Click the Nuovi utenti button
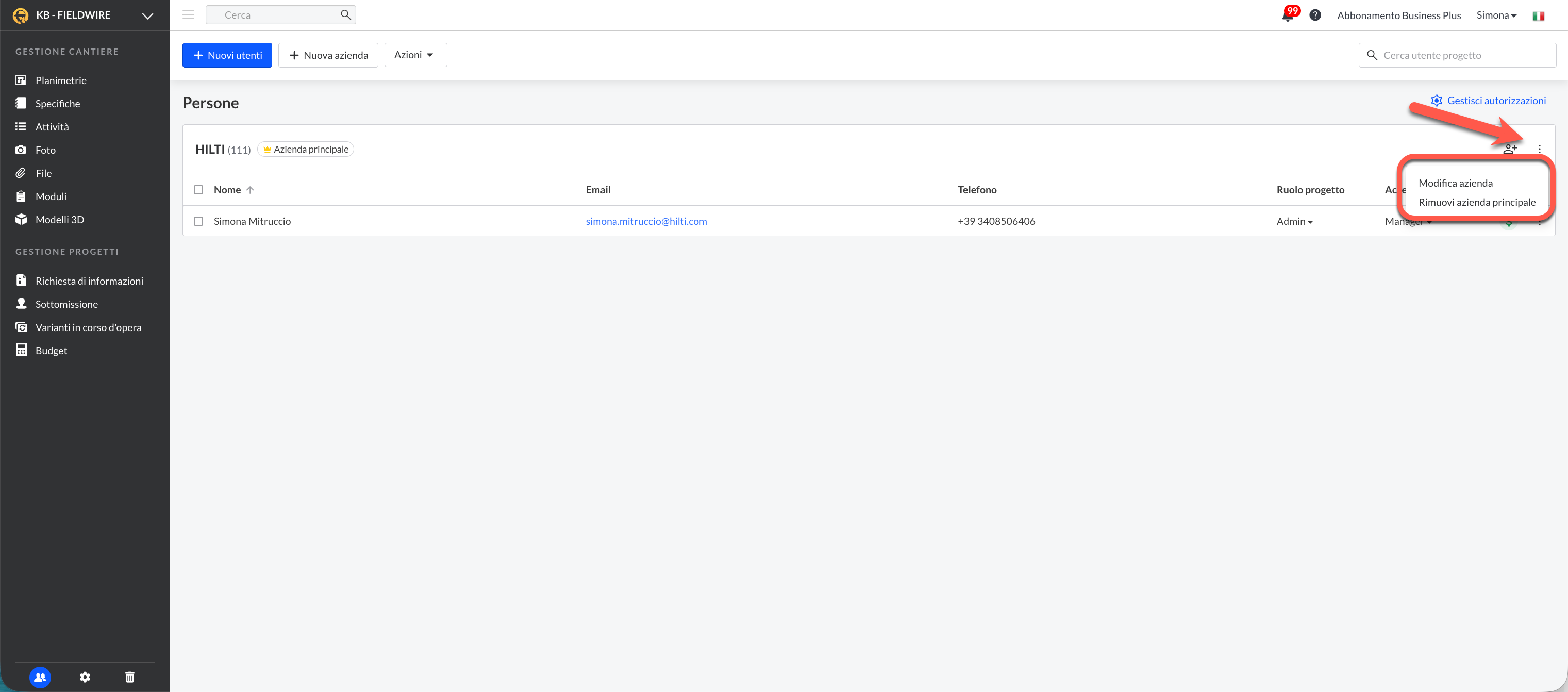Image resolution: width=1568 pixels, height=692 pixels. pyautogui.click(x=227, y=55)
